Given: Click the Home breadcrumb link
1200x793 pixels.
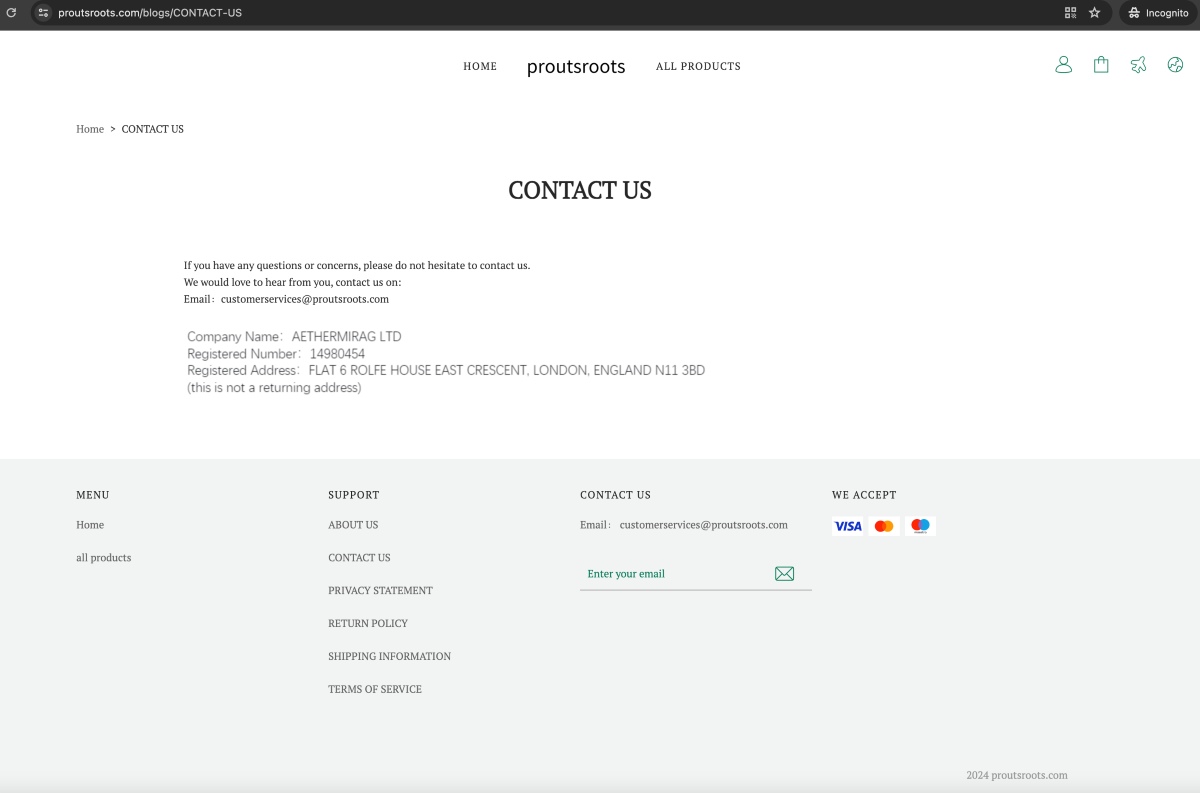Looking at the screenshot, I should pos(89,128).
